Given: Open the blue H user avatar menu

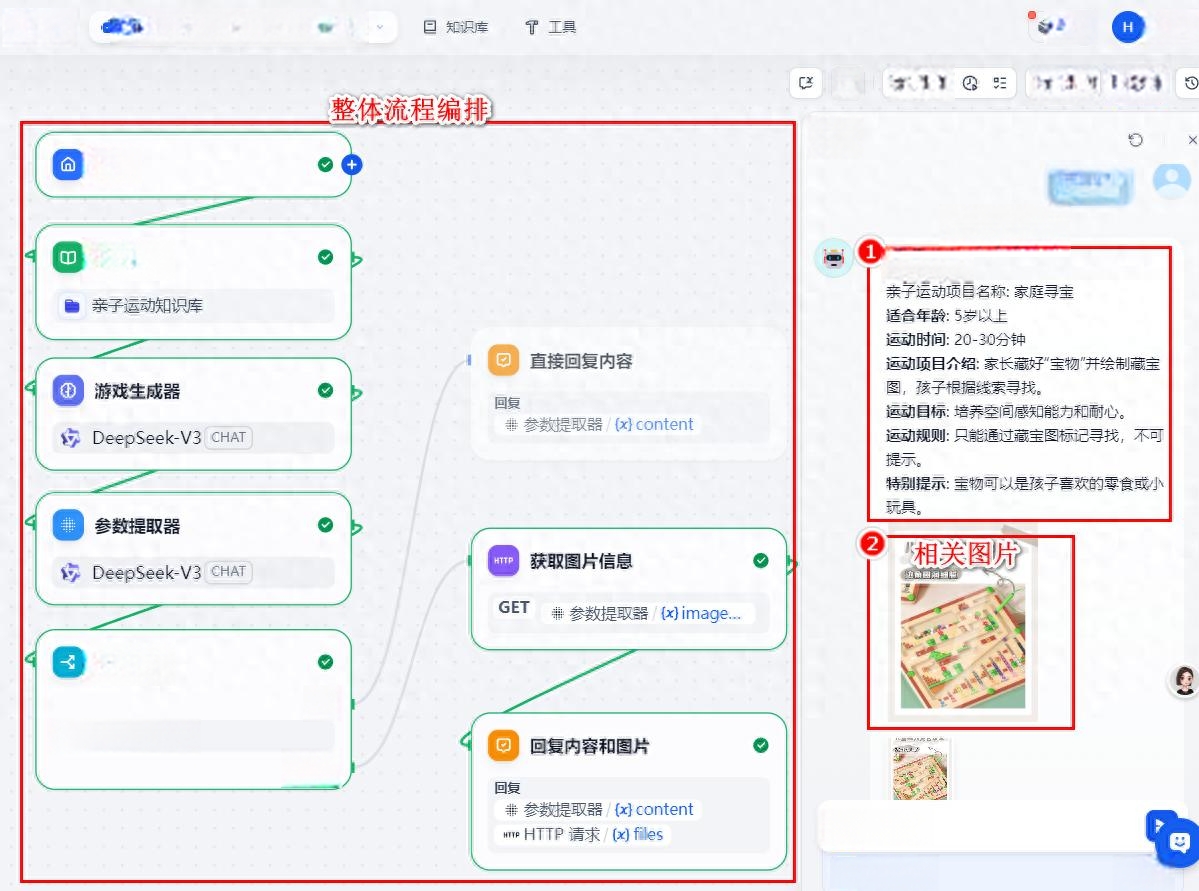Looking at the screenshot, I should point(1128,27).
